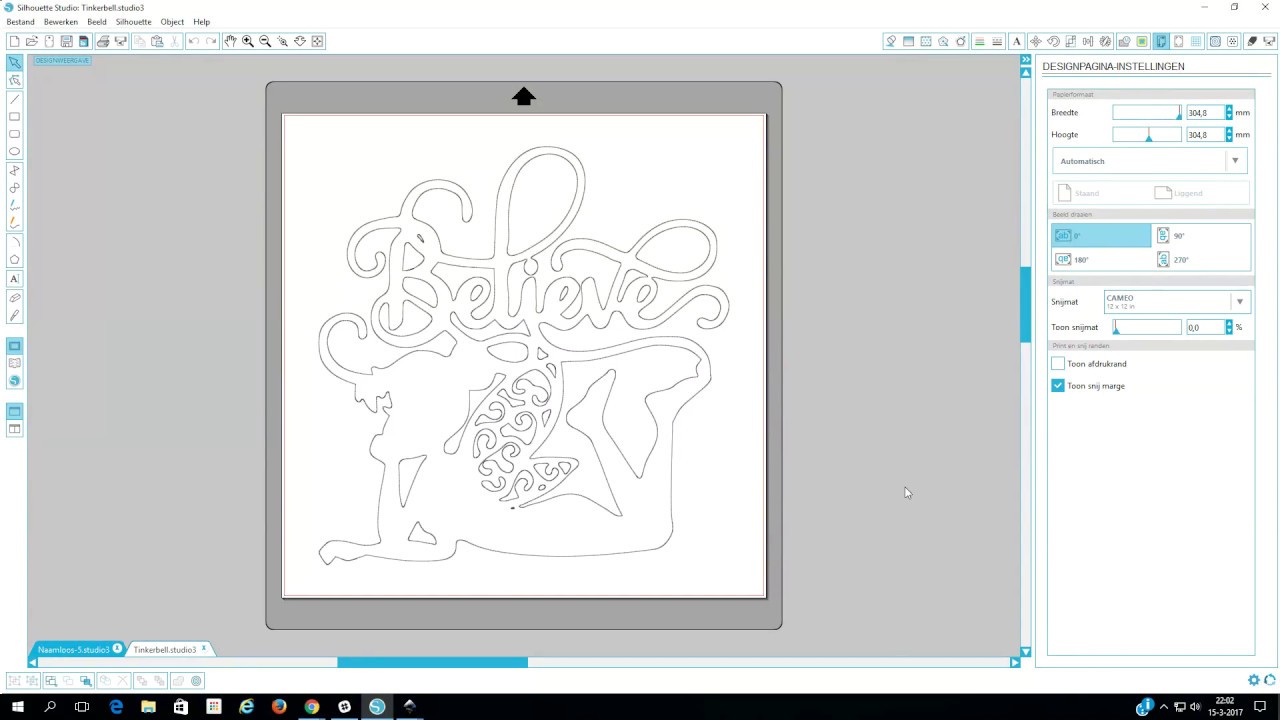1280x720 pixels.
Task: Enable the Toon afdrukrand checkbox
Action: 1058,364
